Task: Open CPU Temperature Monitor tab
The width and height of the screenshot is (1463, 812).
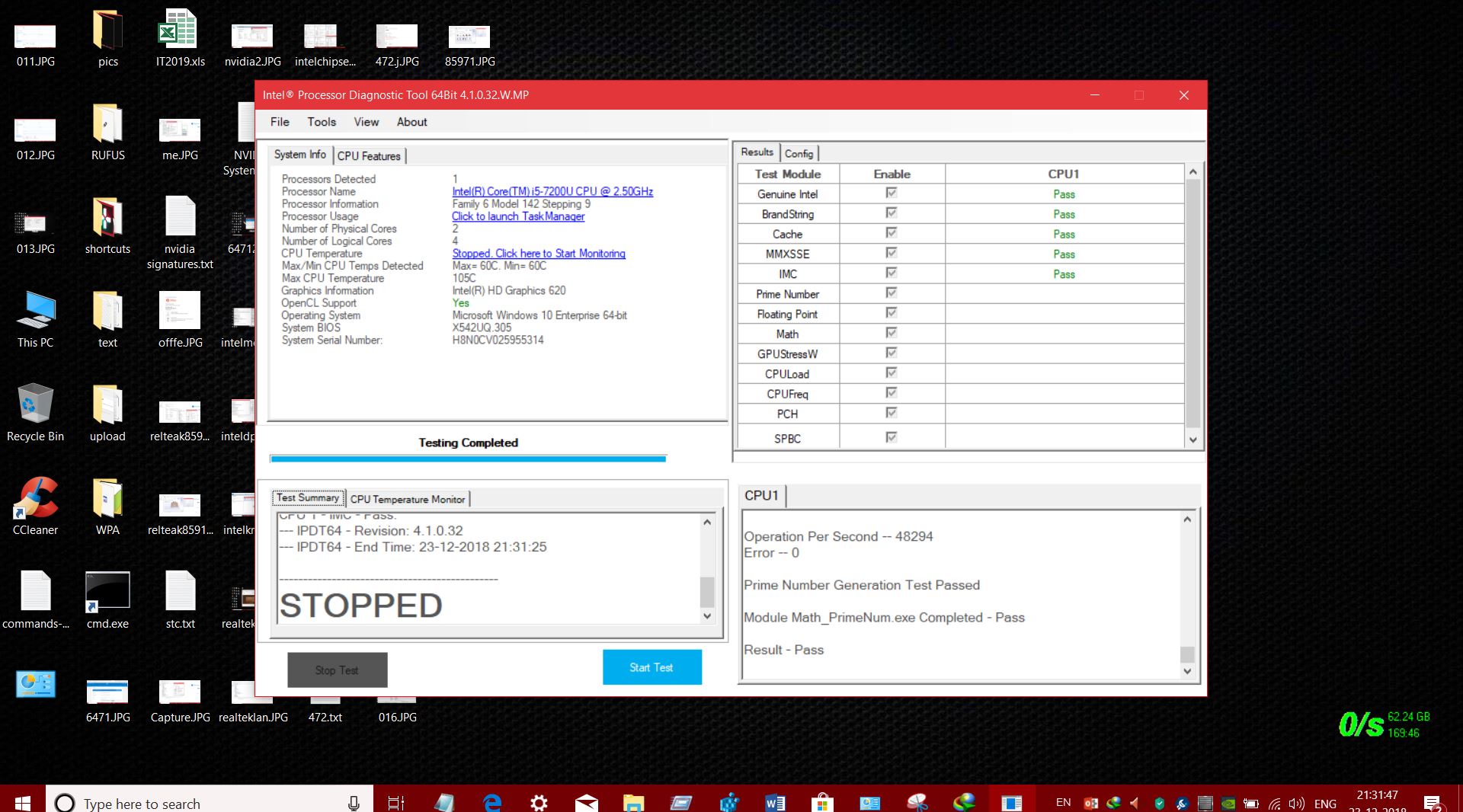Action: point(408,500)
